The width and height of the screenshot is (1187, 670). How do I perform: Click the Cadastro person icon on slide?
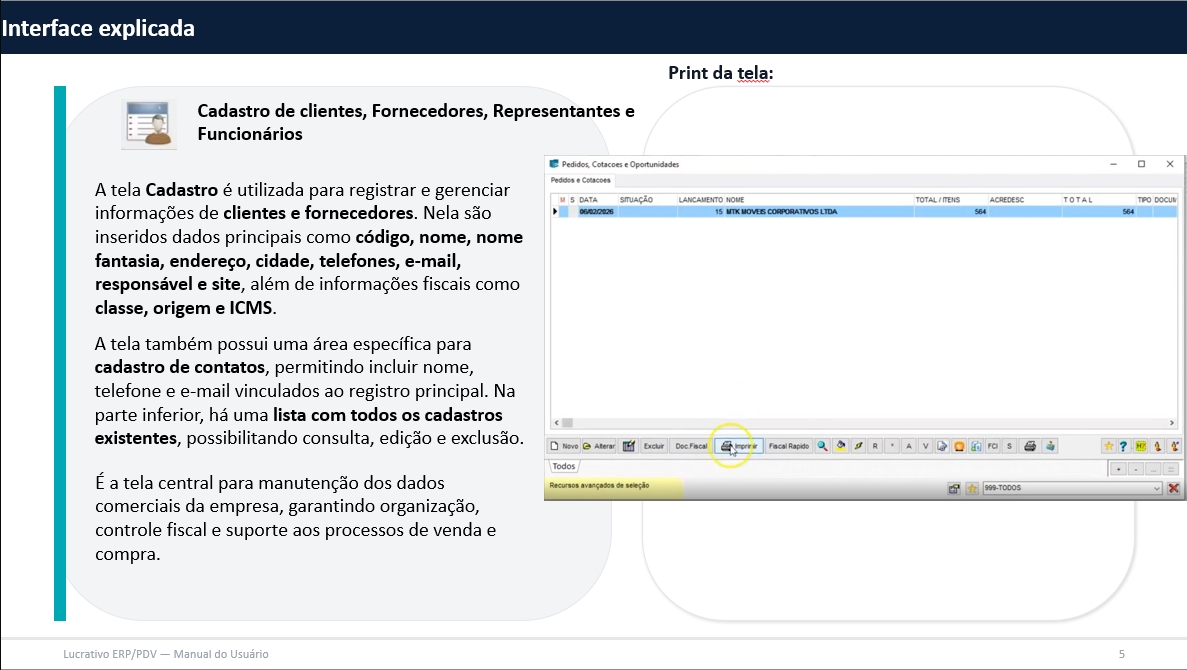150,124
